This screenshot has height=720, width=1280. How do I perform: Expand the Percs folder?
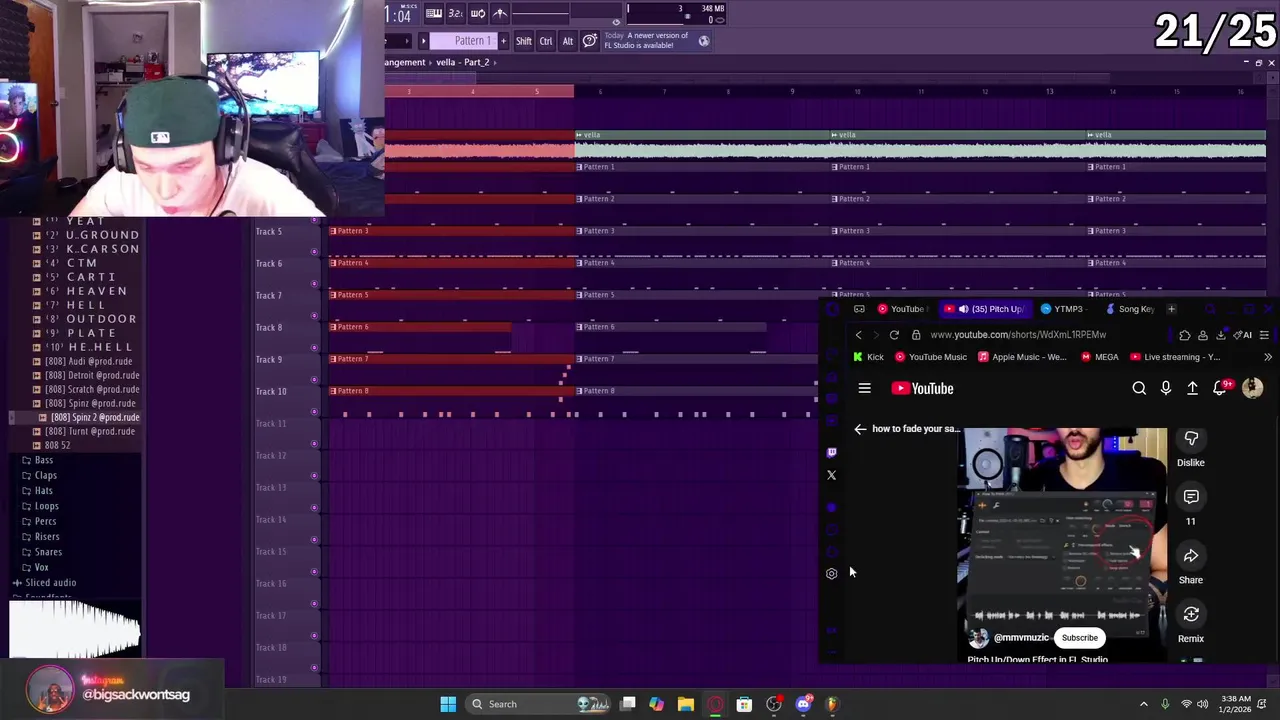(40, 521)
